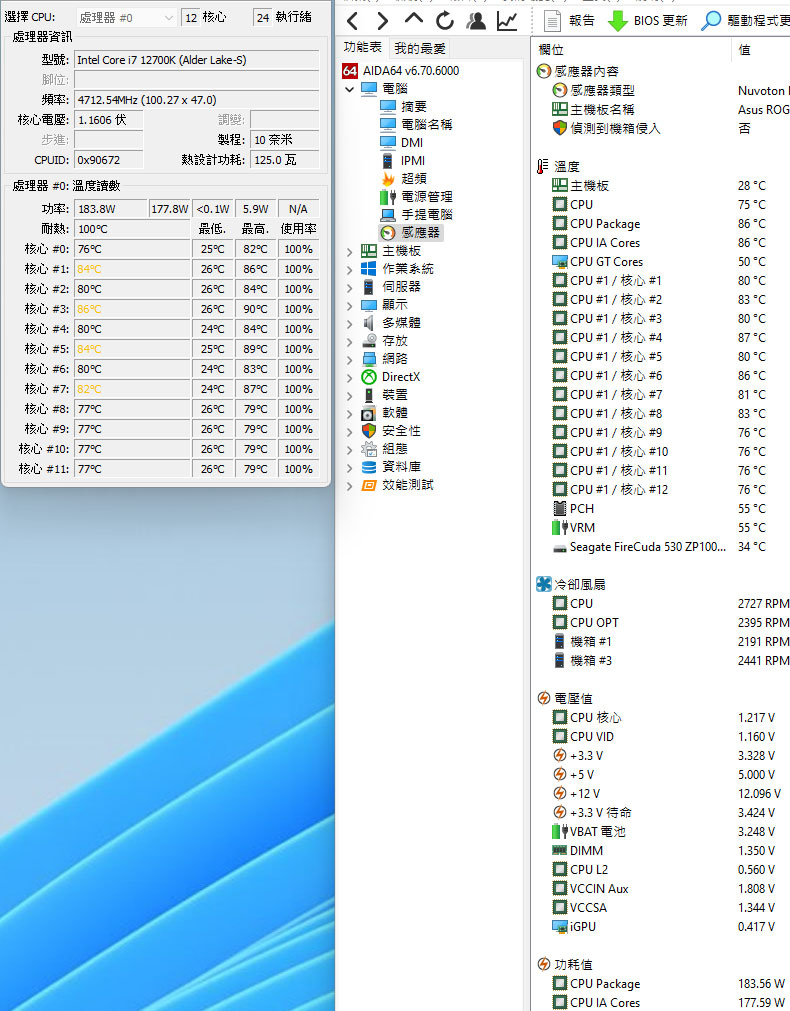The height and width of the screenshot is (1011, 790).
Task: Select DMI in the tree
Action: coord(402,142)
